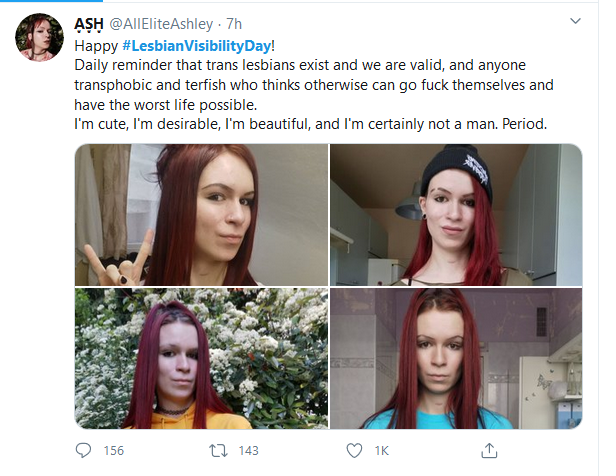Click the share upload icon
Screen dimensions: 616x476
click(x=489, y=450)
